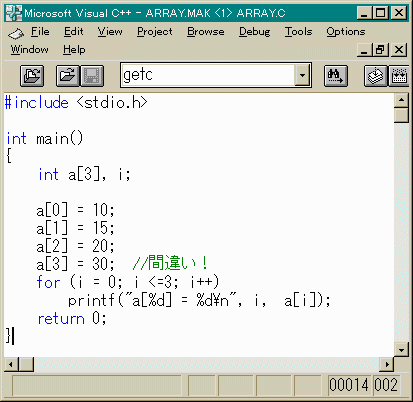Click the Open file folder icon
Screen dimensions: 413x402
click(68, 76)
